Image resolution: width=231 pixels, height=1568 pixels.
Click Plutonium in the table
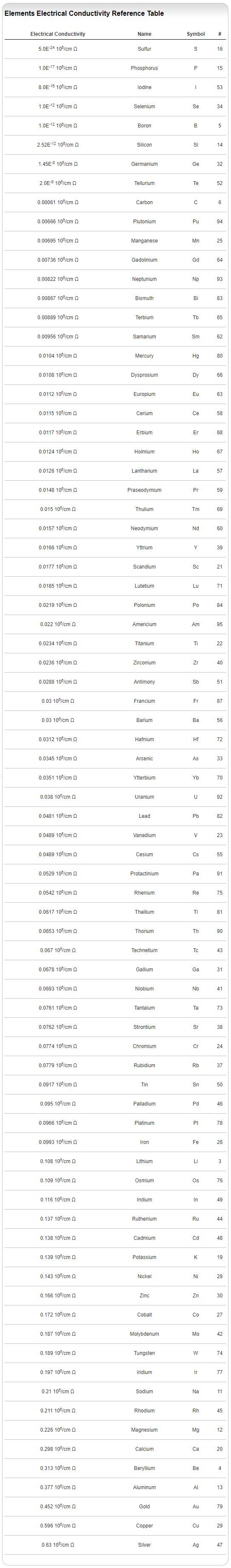pos(144,222)
